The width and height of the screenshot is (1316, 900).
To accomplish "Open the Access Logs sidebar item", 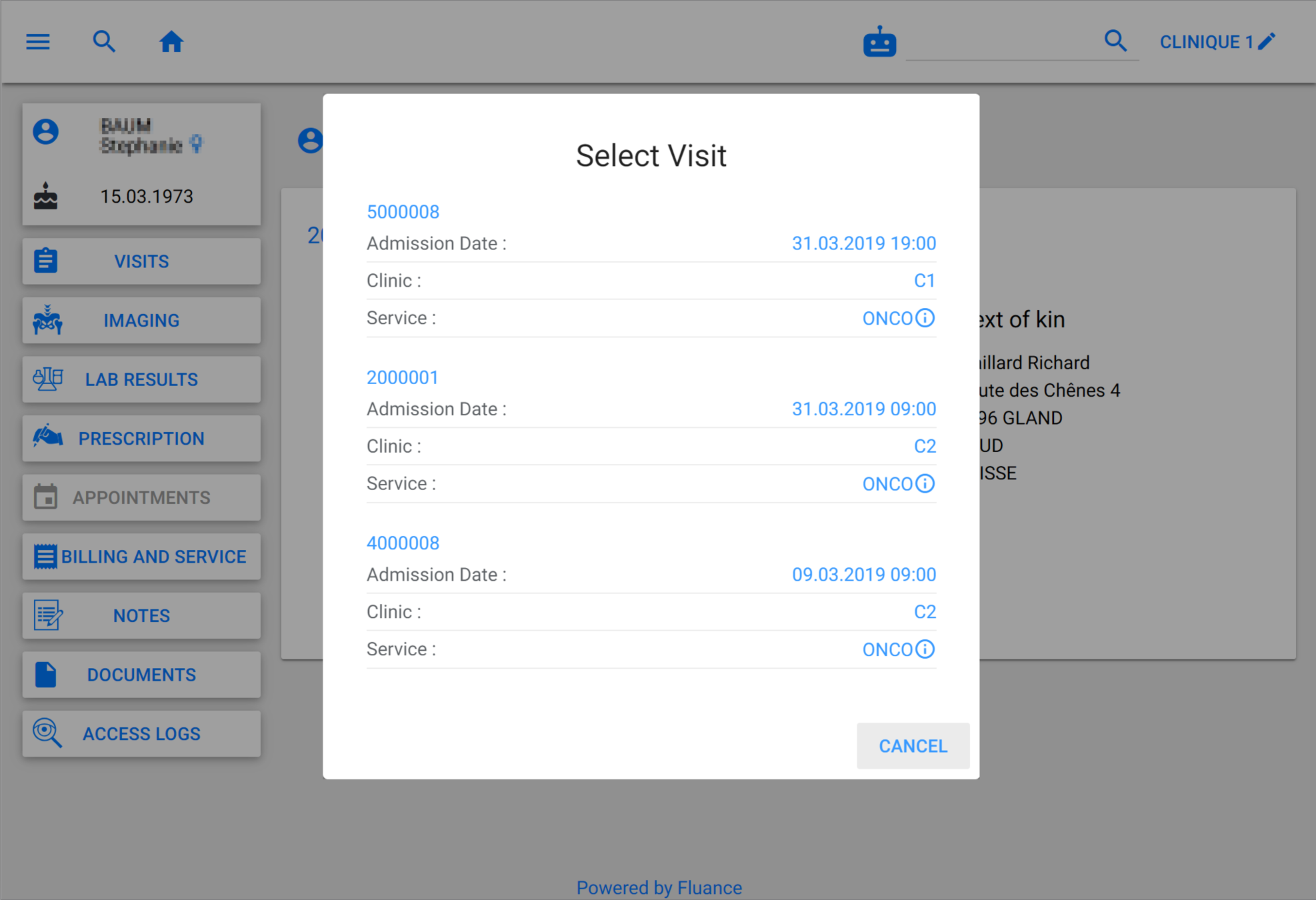I will tap(141, 734).
